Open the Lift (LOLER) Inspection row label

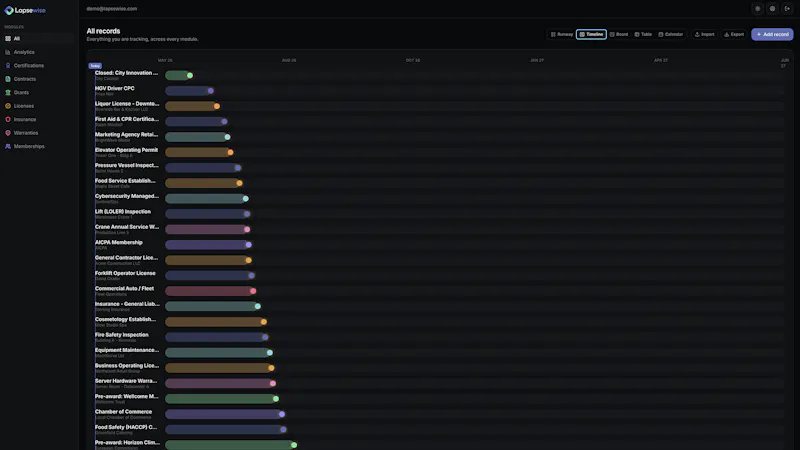coord(123,214)
